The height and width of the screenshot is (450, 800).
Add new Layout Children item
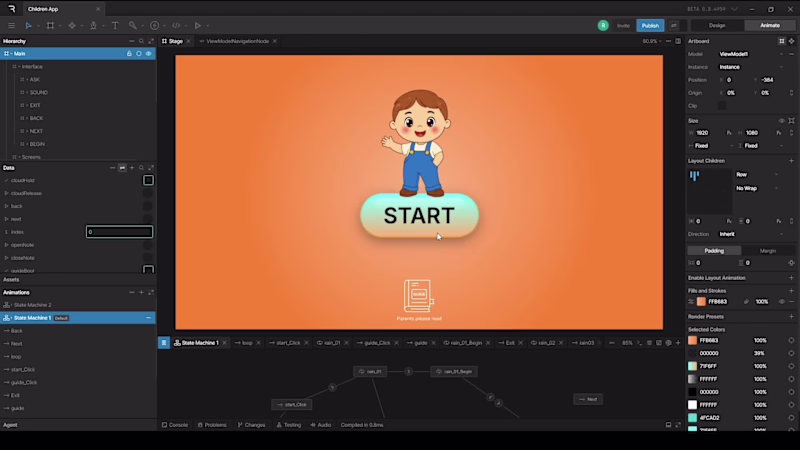point(791,161)
